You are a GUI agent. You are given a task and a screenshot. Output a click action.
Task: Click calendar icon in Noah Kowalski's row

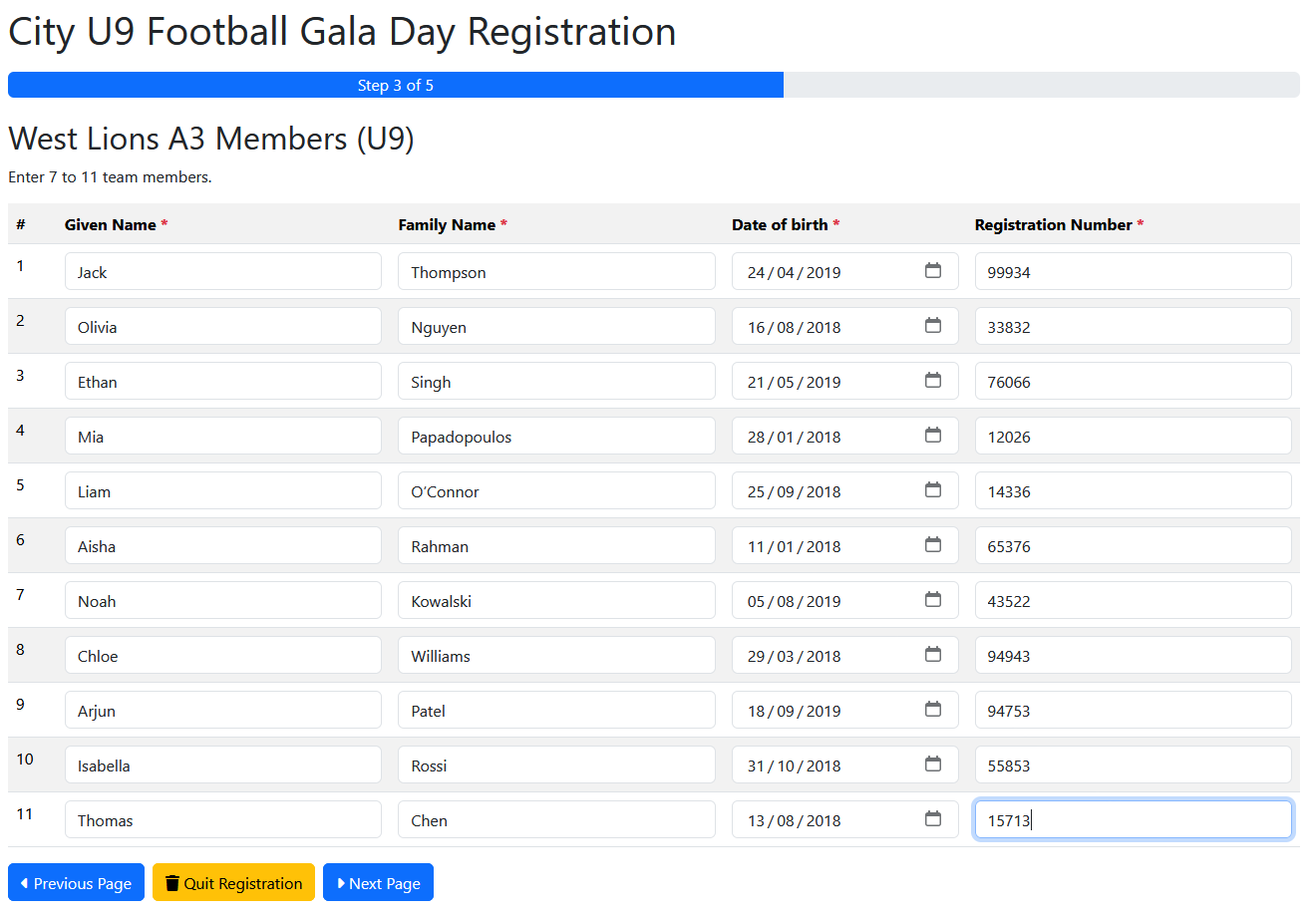pyautogui.click(x=932, y=600)
